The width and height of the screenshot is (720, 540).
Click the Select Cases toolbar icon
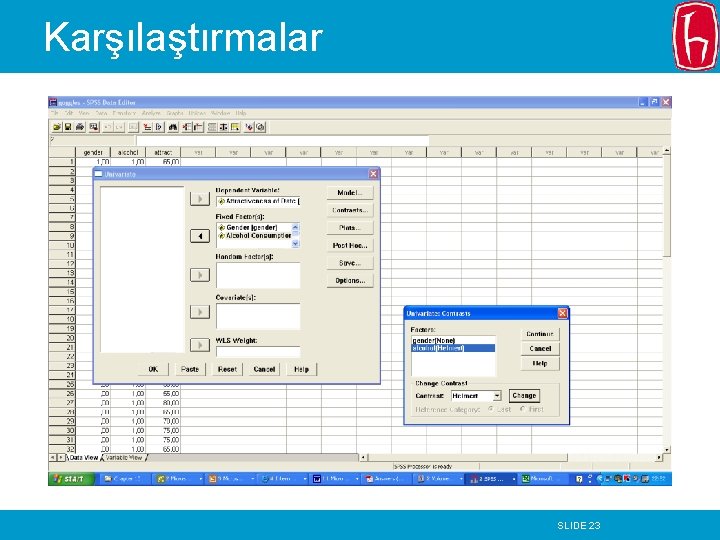tap(235, 127)
